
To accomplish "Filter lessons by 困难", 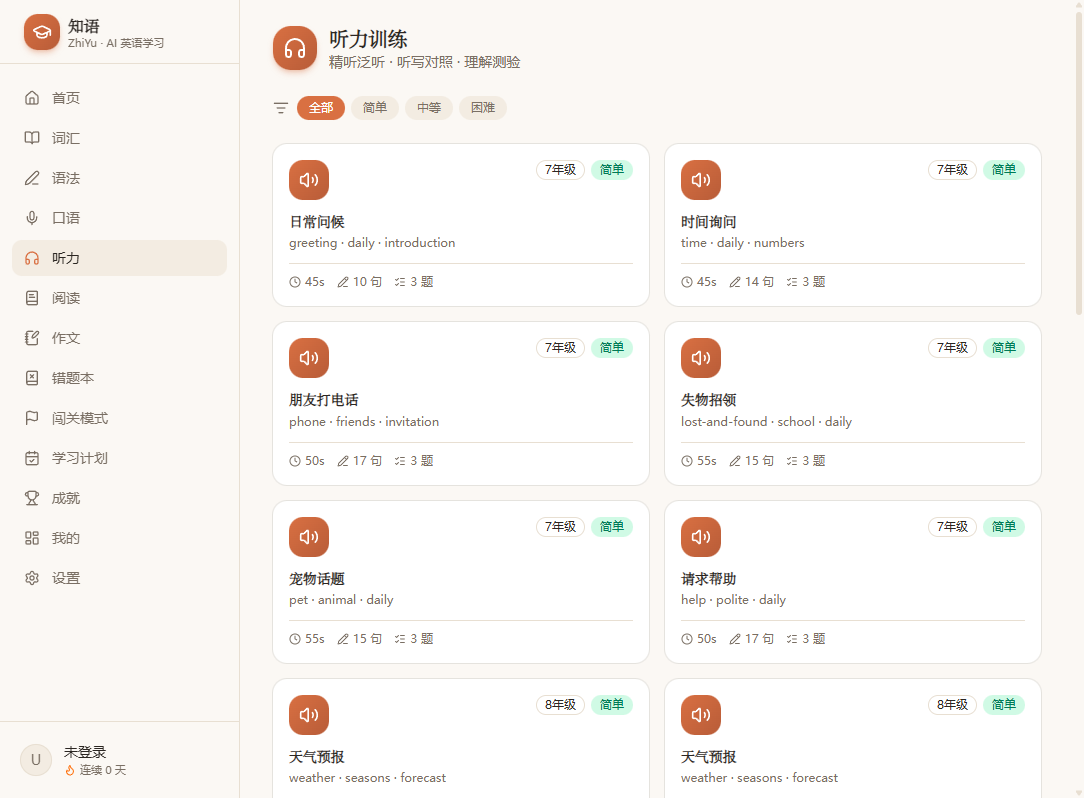I will coord(483,108).
